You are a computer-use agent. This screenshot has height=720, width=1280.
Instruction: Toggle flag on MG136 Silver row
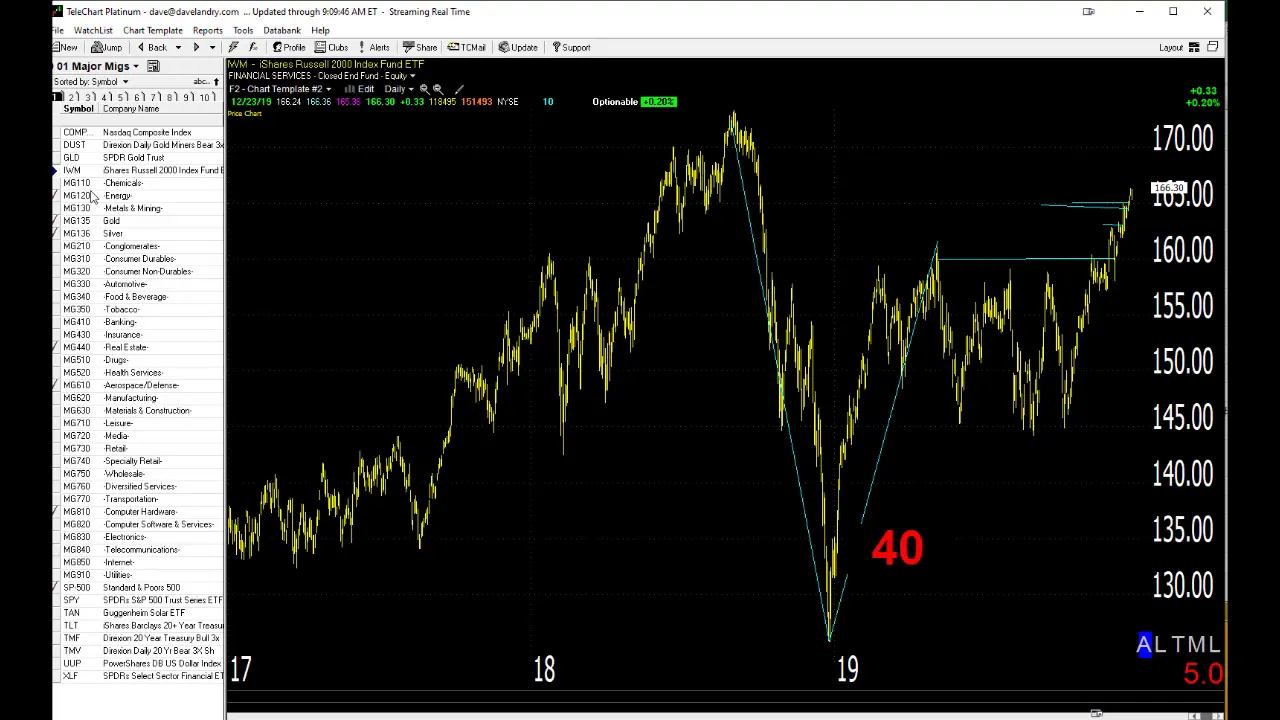(x=57, y=234)
